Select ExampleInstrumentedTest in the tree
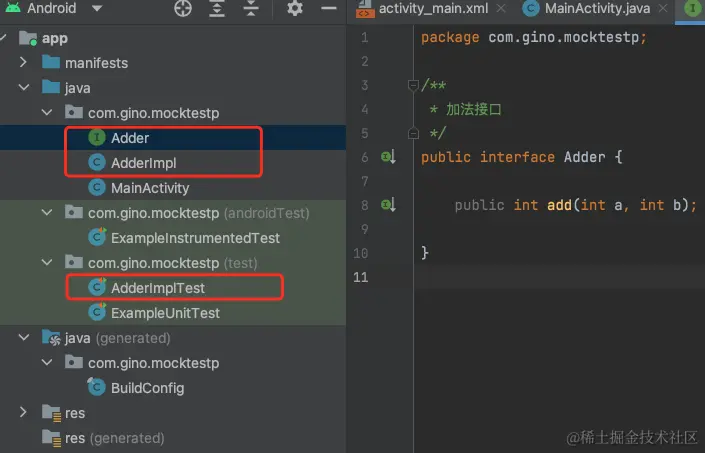 (195, 238)
